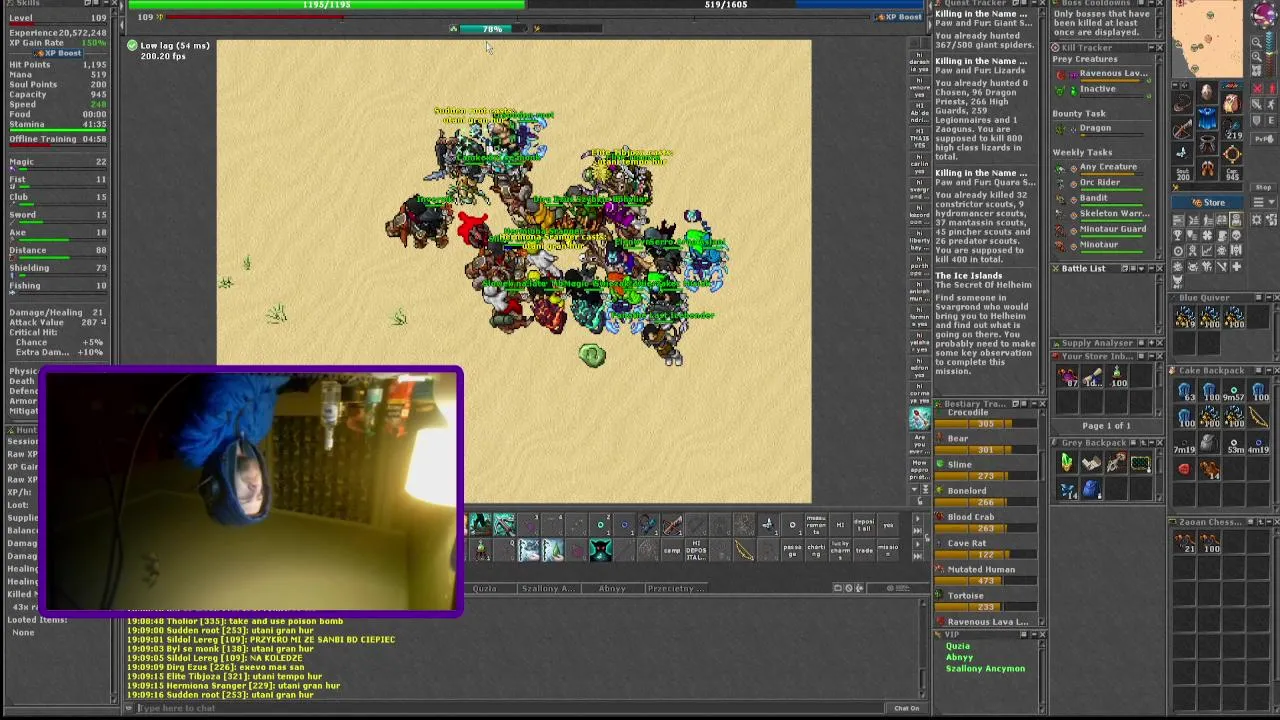Expand the Supply Analyser panel
Screen dimensions: 1280x720
[1151, 343]
